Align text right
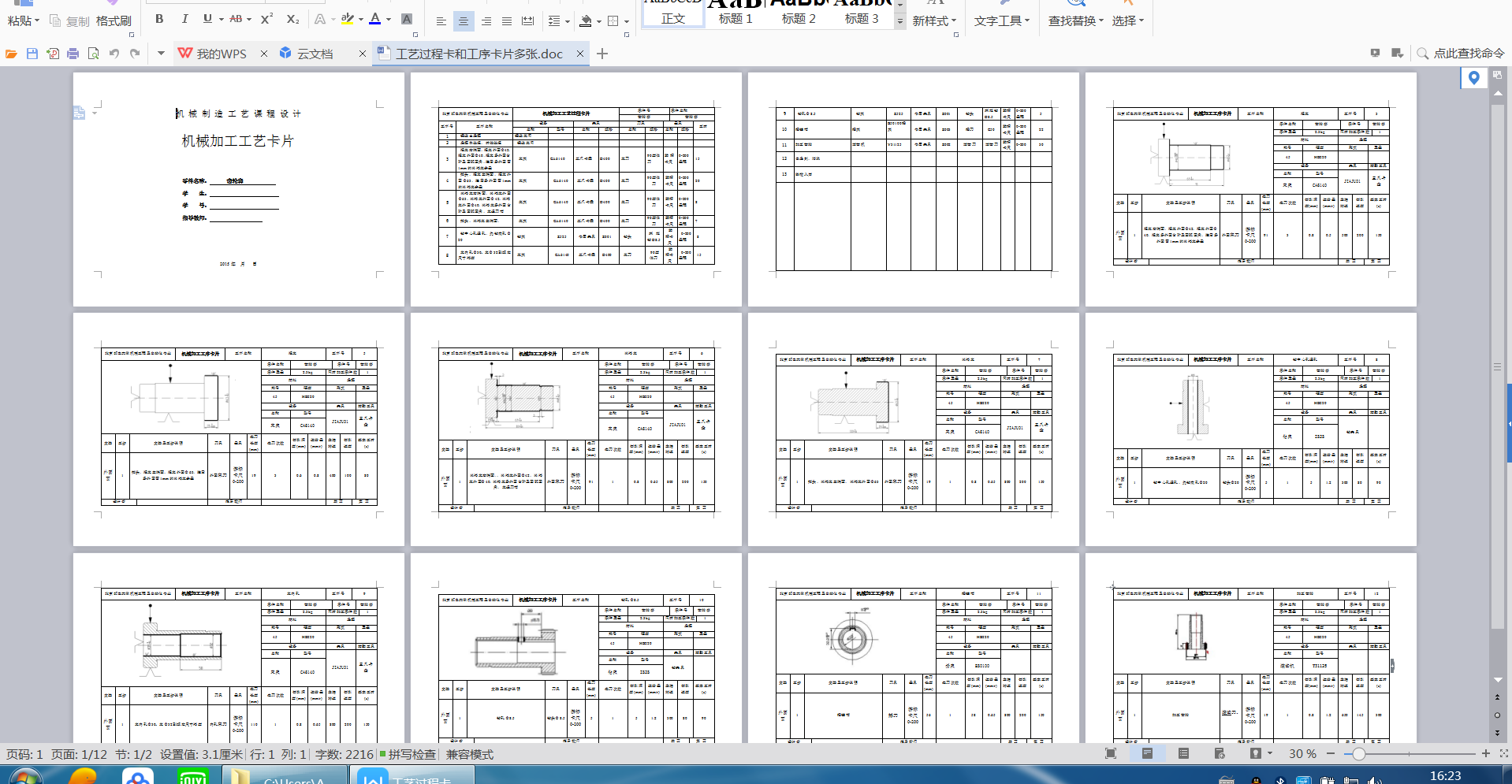 (486, 21)
